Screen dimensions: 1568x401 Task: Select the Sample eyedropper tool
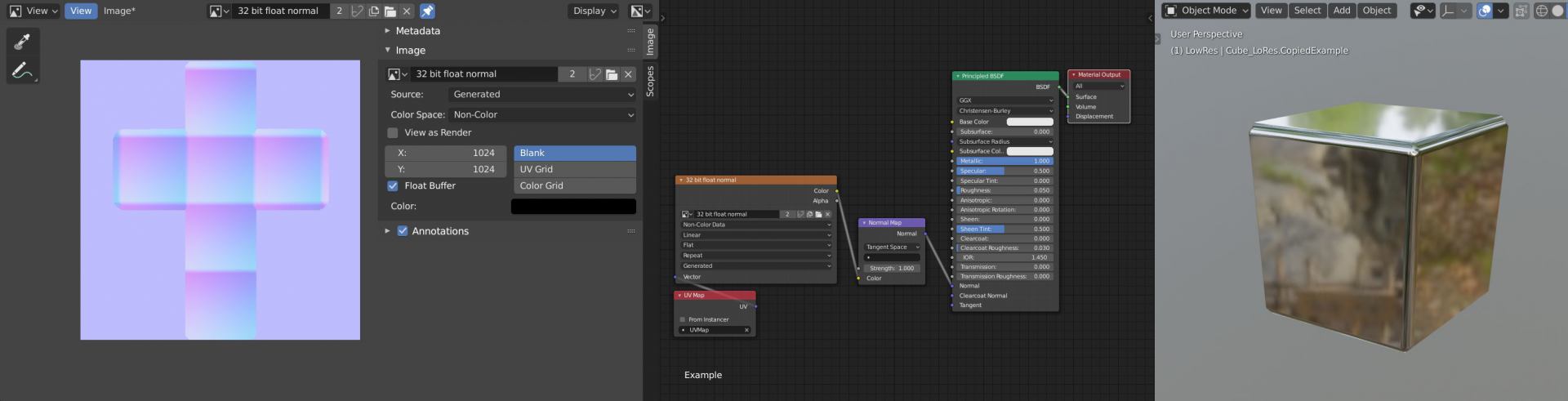(22, 41)
